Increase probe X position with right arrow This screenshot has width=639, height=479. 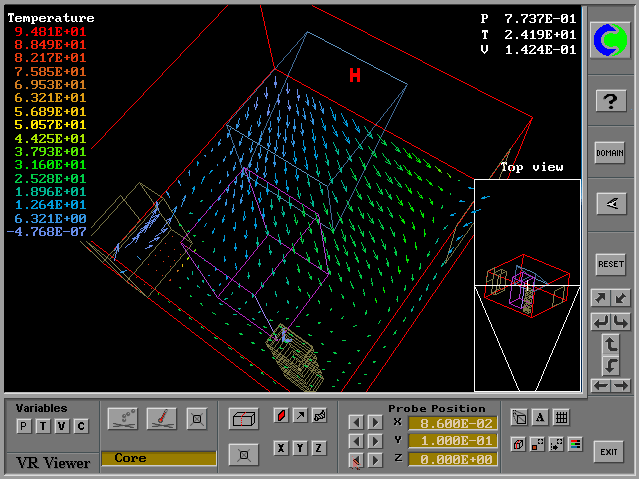pos(375,423)
